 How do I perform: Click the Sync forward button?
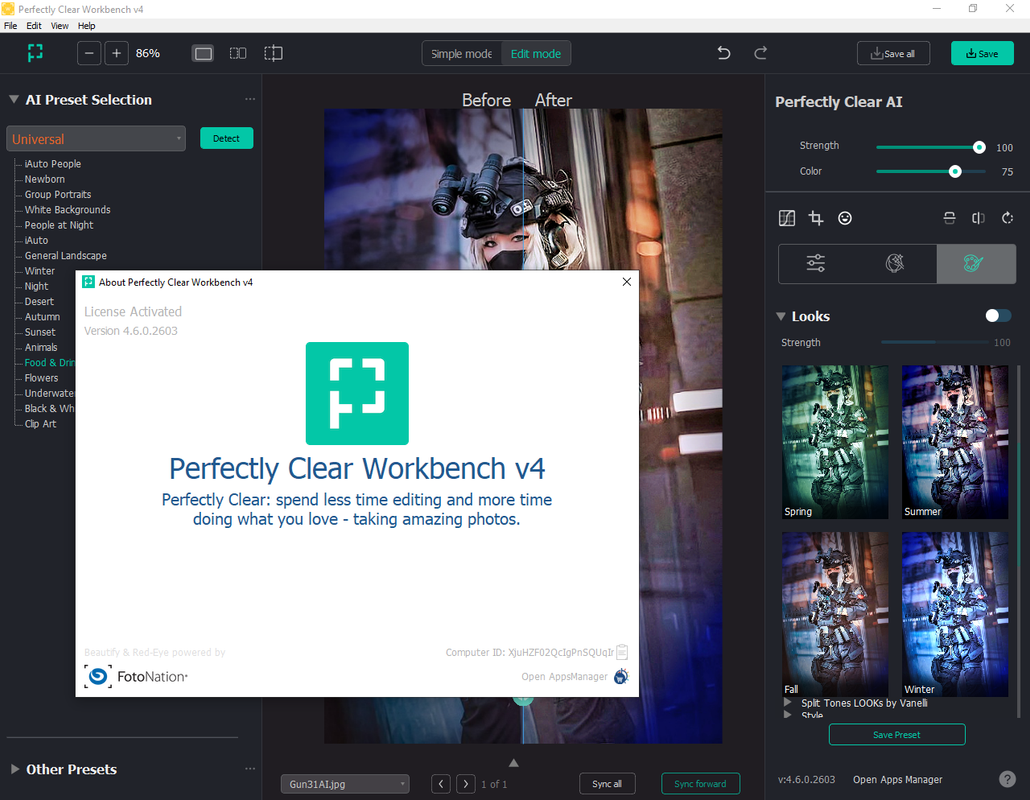[700, 784]
